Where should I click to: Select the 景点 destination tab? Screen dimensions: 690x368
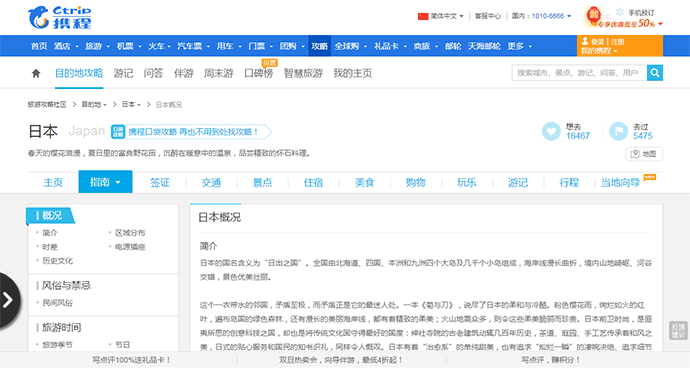262,182
